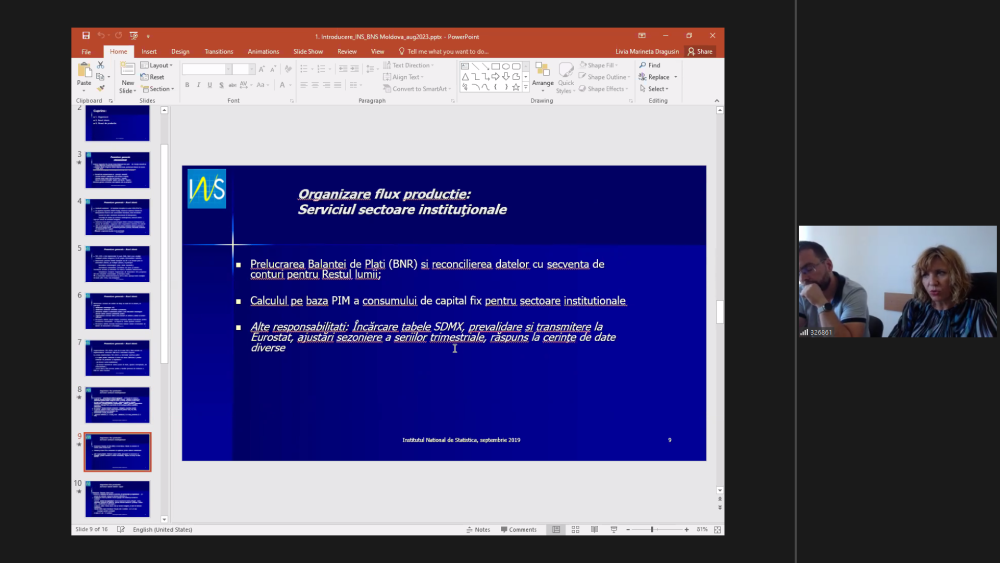Click Replace in Editing group
Image resolution: width=1000 pixels, height=563 pixels.
(654, 77)
